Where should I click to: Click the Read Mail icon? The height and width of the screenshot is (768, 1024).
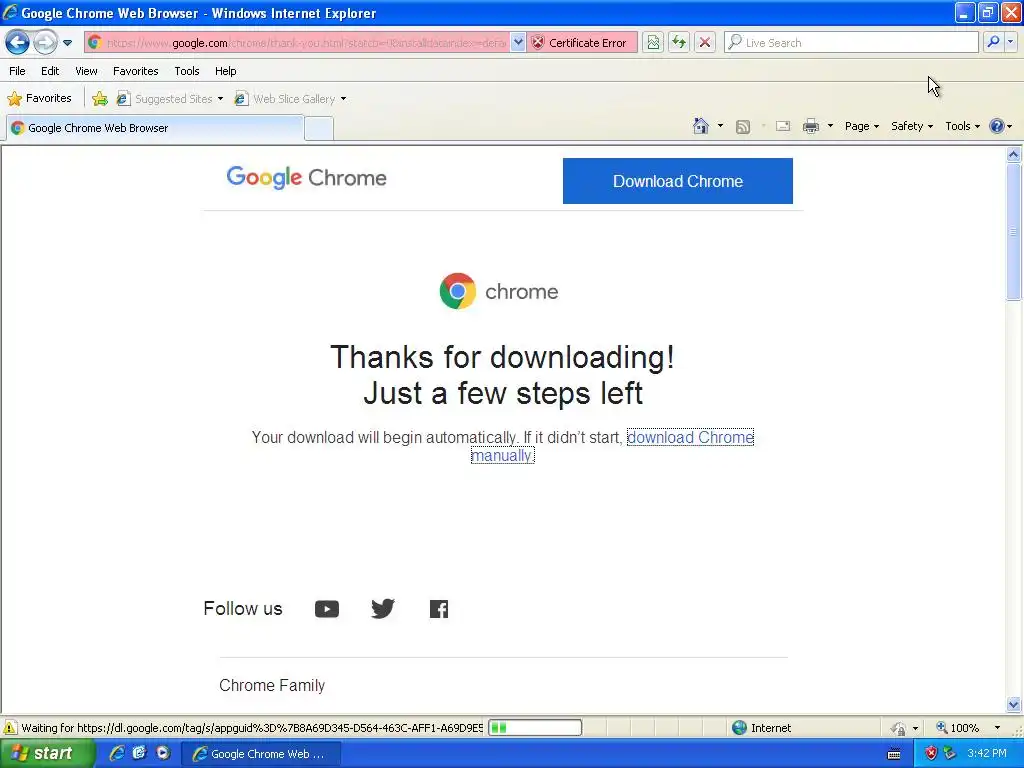pos(783,127)
